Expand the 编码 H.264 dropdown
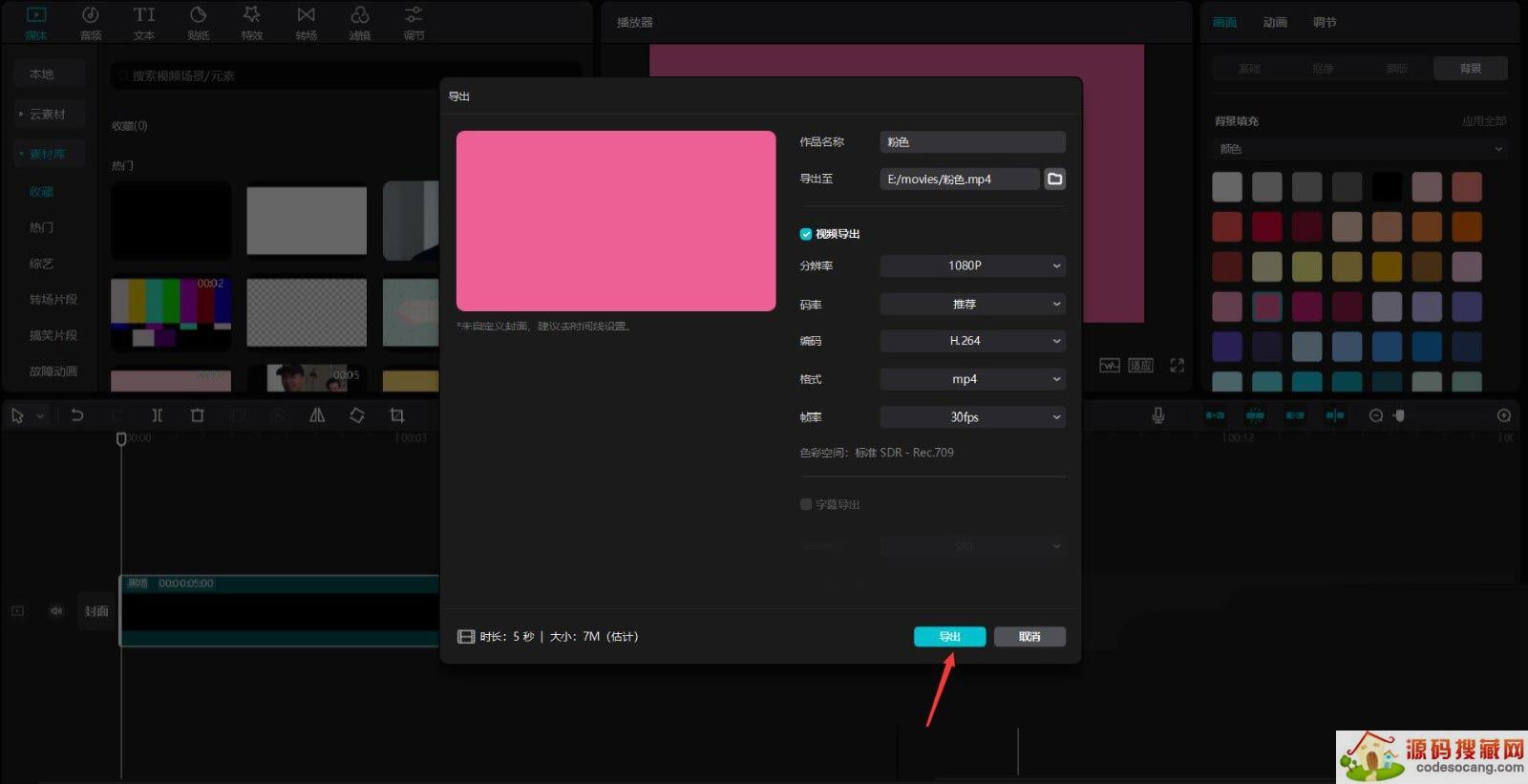The image size is (1528, 784). [x=972, y=341]
